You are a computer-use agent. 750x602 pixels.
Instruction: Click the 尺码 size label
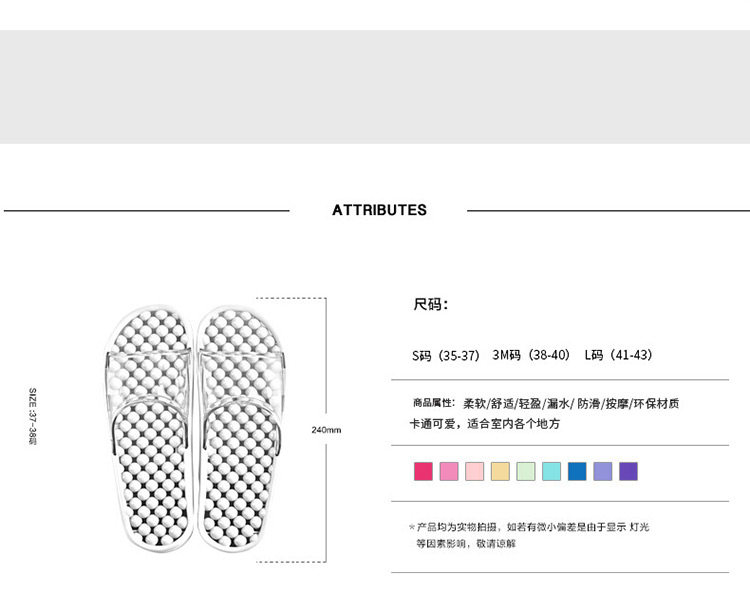(431, 304)
